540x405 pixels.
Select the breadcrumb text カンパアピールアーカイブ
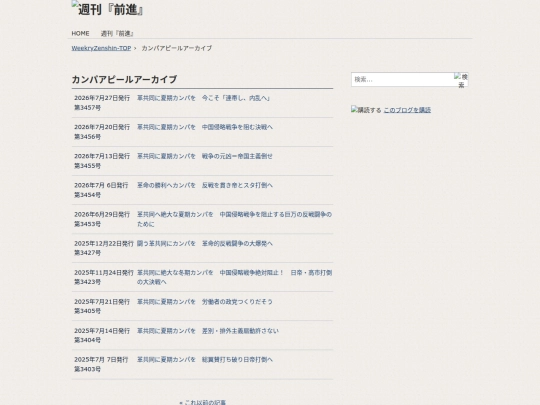pos(177,48)
